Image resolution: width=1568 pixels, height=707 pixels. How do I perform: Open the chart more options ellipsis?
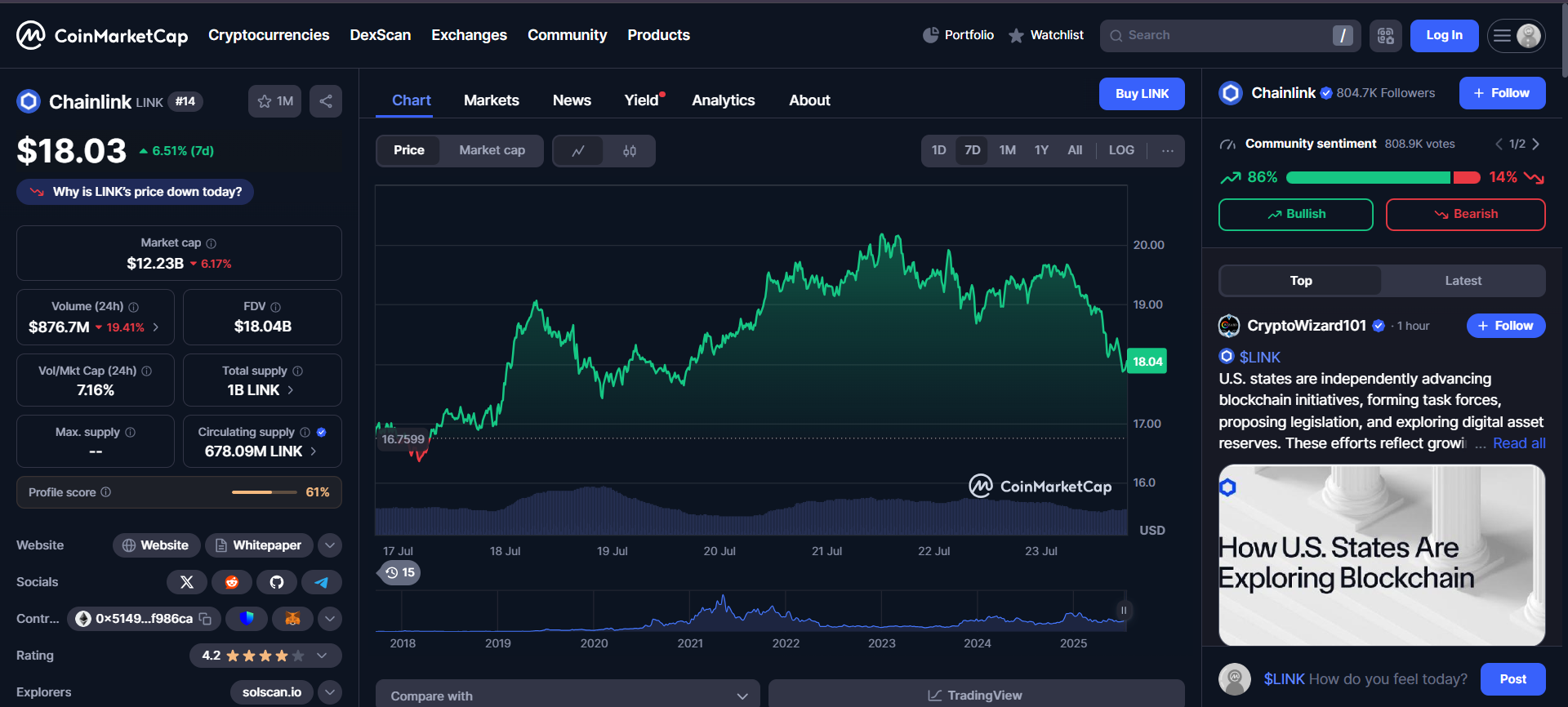point(1167,151)
